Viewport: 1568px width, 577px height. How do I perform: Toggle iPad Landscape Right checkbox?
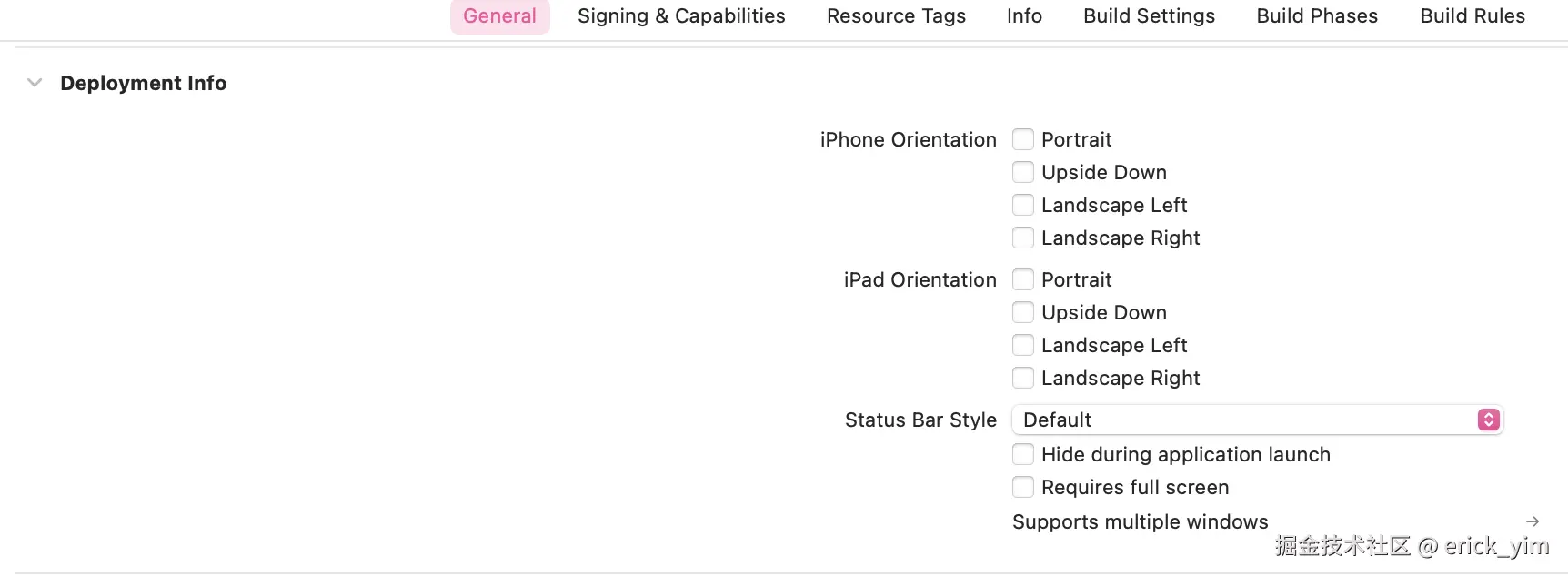pyautogui.click(x=1023, y=378)
